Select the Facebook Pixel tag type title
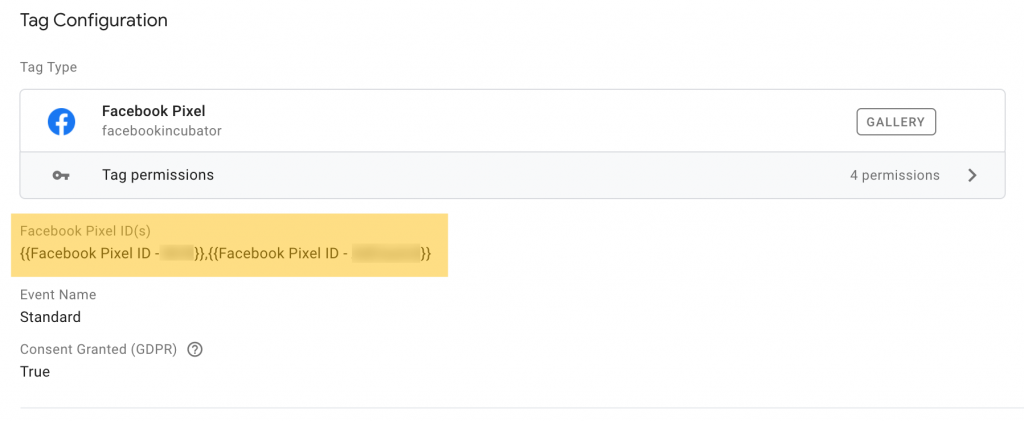Screen dimensions: 1024x421 coord(153,111)
